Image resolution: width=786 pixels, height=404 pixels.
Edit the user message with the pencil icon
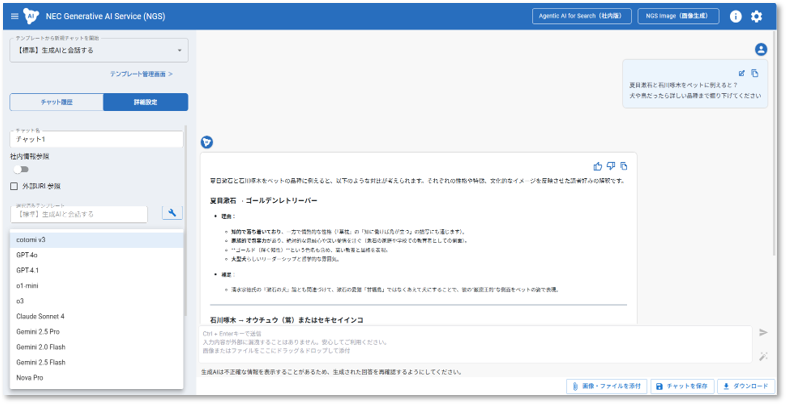point(741,73)
